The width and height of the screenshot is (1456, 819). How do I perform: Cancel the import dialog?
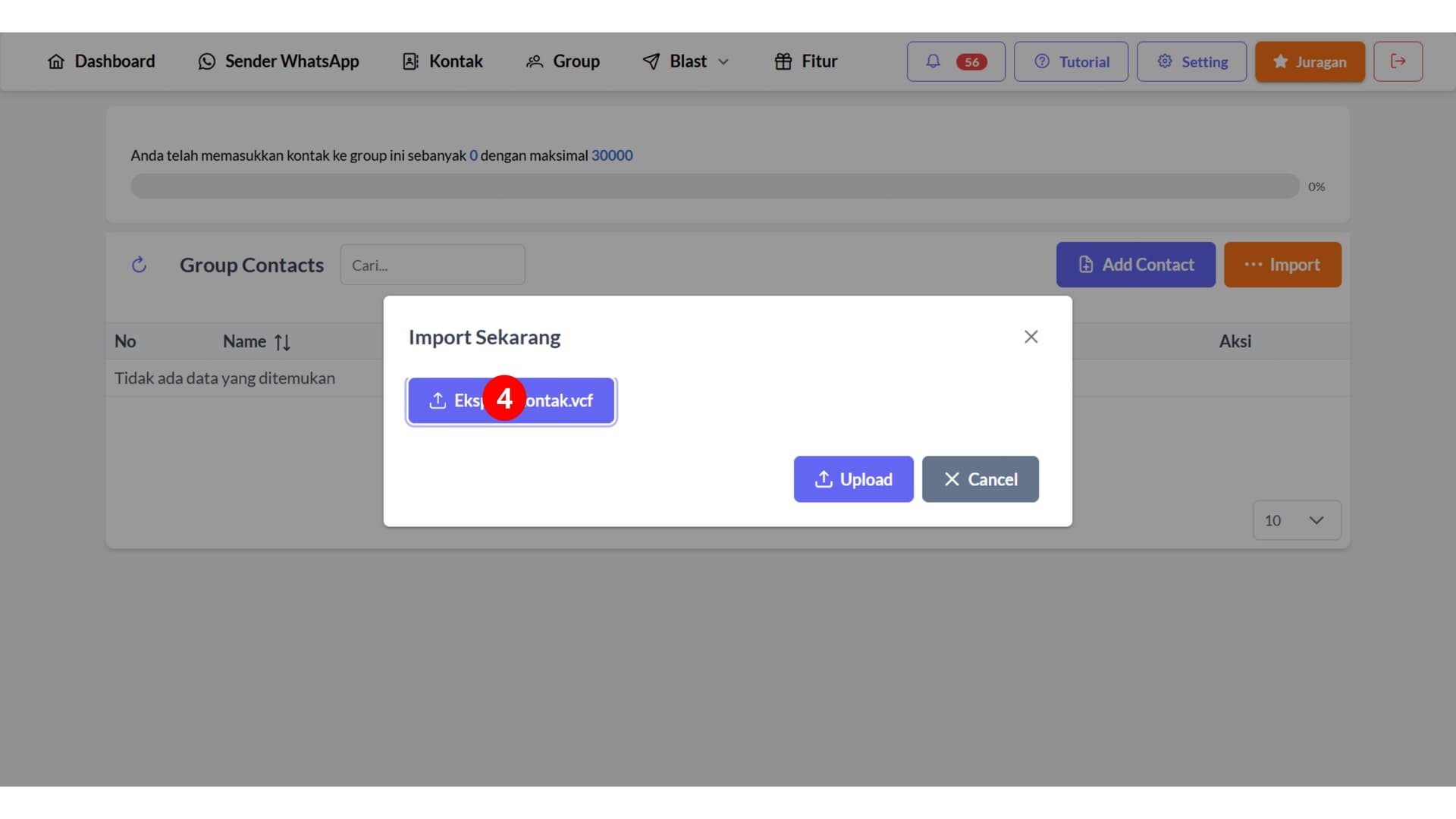pos(980,479)
